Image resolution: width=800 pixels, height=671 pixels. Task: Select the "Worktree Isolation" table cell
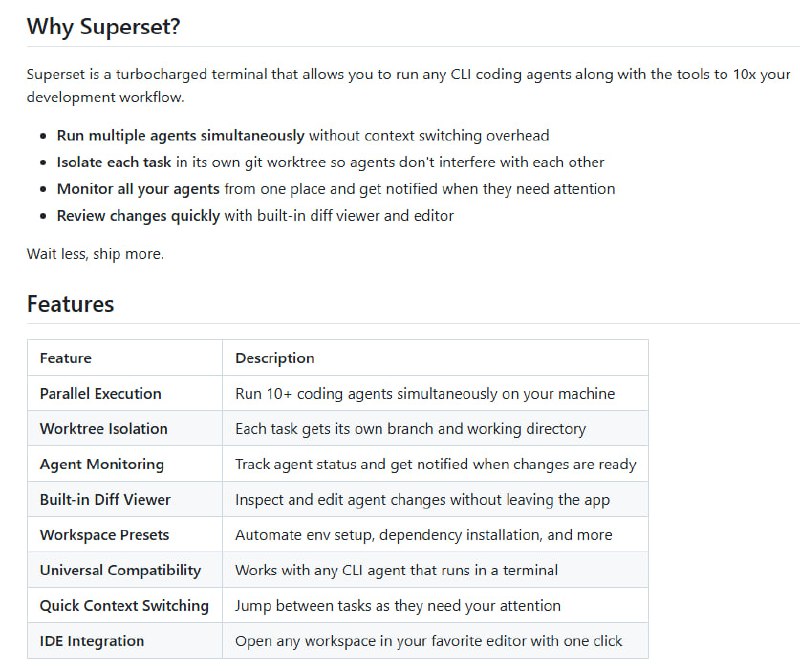pyautogui.click(x=104, y=429)
